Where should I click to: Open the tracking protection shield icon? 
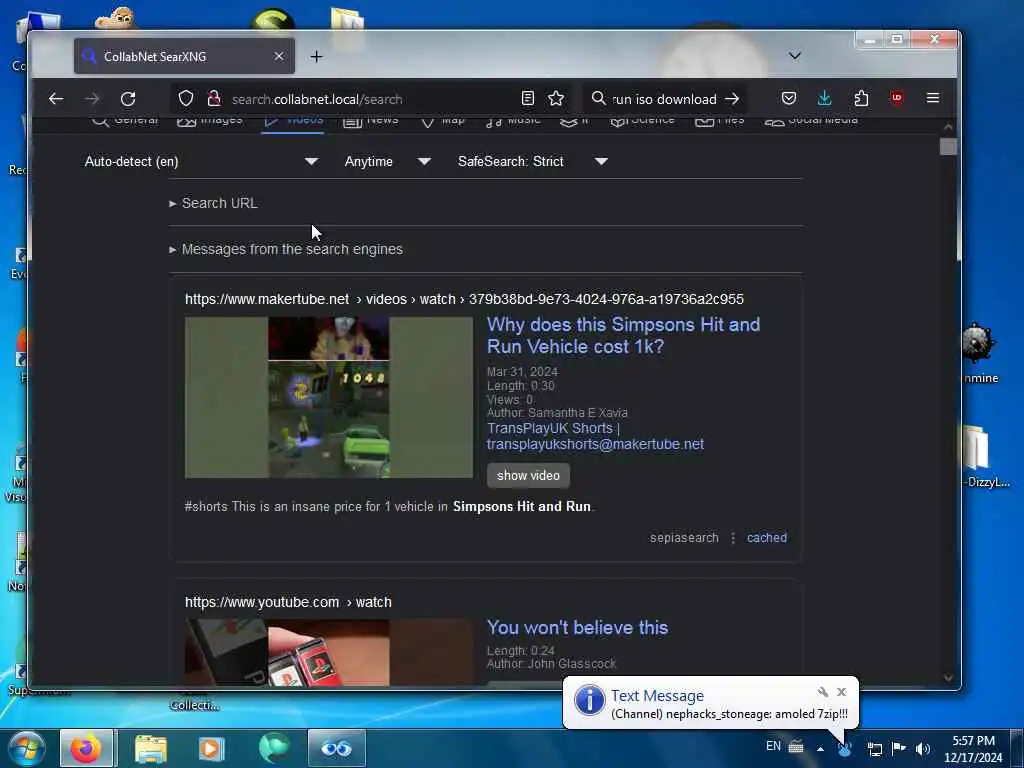tap(186, 99)
